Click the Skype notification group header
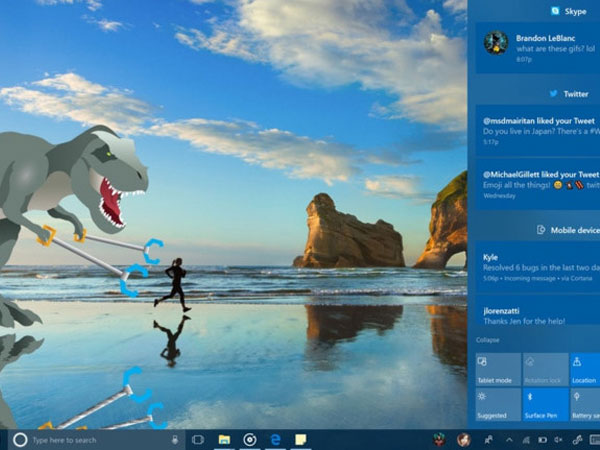 (x=569, y=11)
